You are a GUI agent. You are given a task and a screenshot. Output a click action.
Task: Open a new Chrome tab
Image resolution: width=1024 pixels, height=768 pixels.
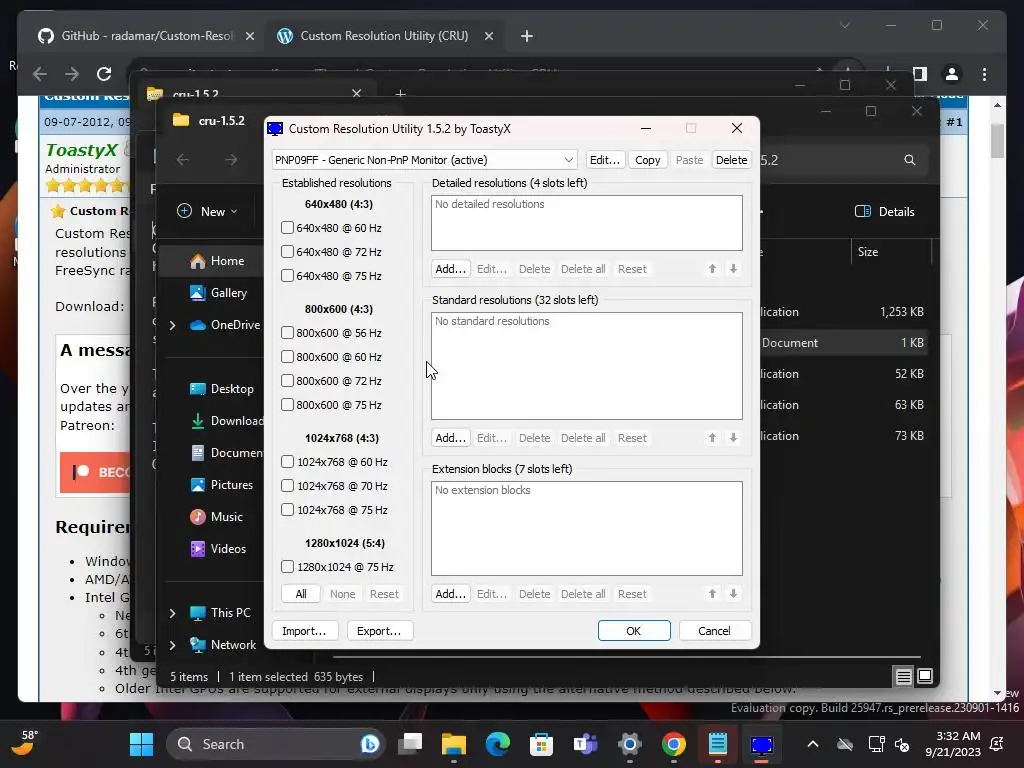coord(526,36)
